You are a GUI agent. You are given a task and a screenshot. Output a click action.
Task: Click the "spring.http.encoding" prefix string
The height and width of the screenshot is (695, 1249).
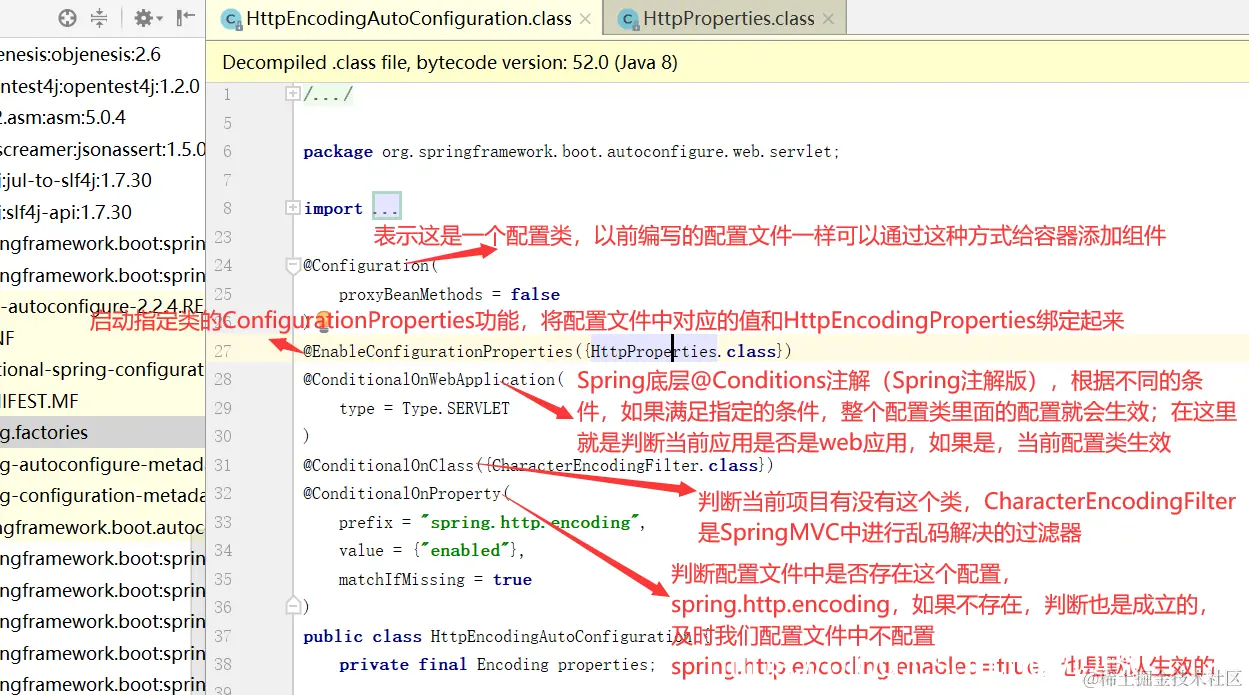[x=530, y=522]
